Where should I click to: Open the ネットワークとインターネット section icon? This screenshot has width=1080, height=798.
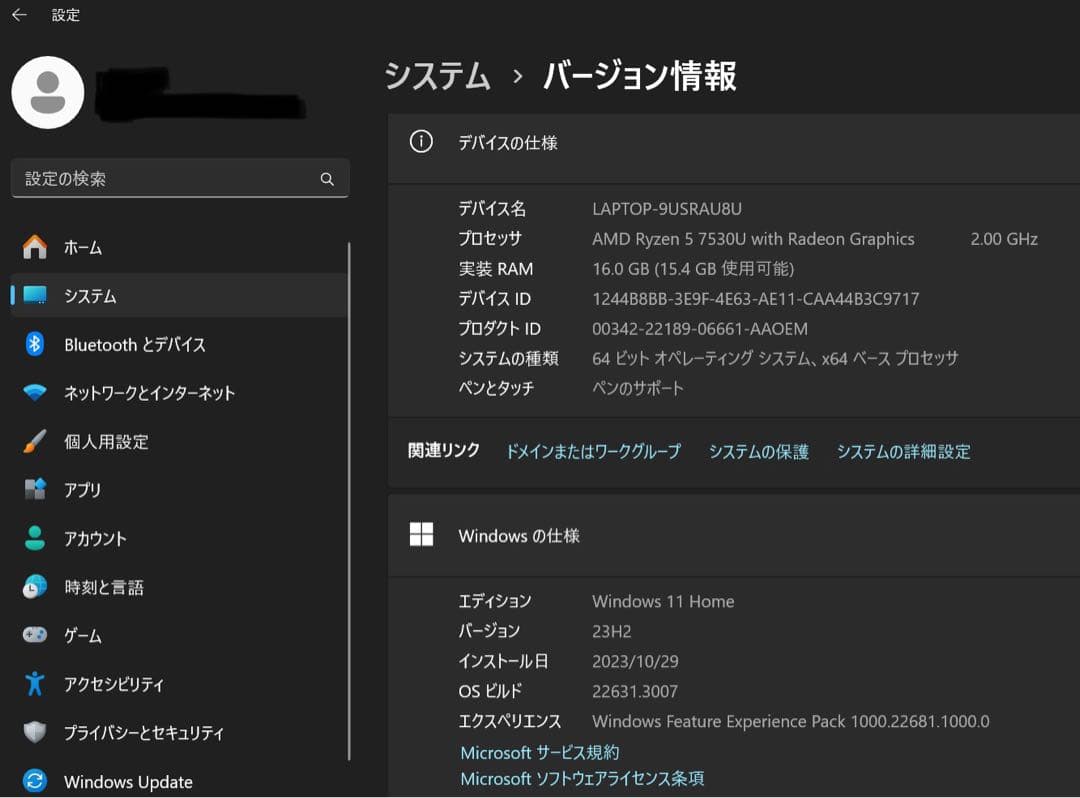35,392
